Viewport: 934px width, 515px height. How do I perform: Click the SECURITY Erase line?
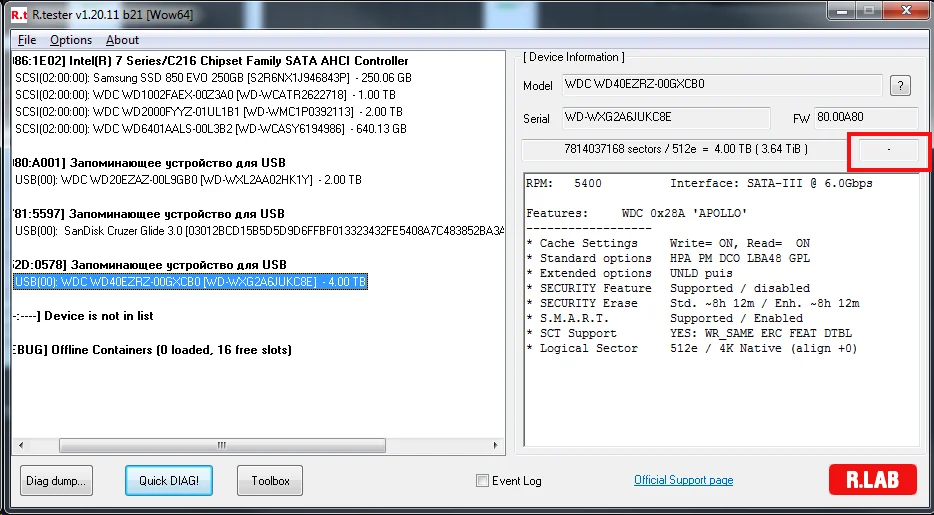(x=693, y=303)
